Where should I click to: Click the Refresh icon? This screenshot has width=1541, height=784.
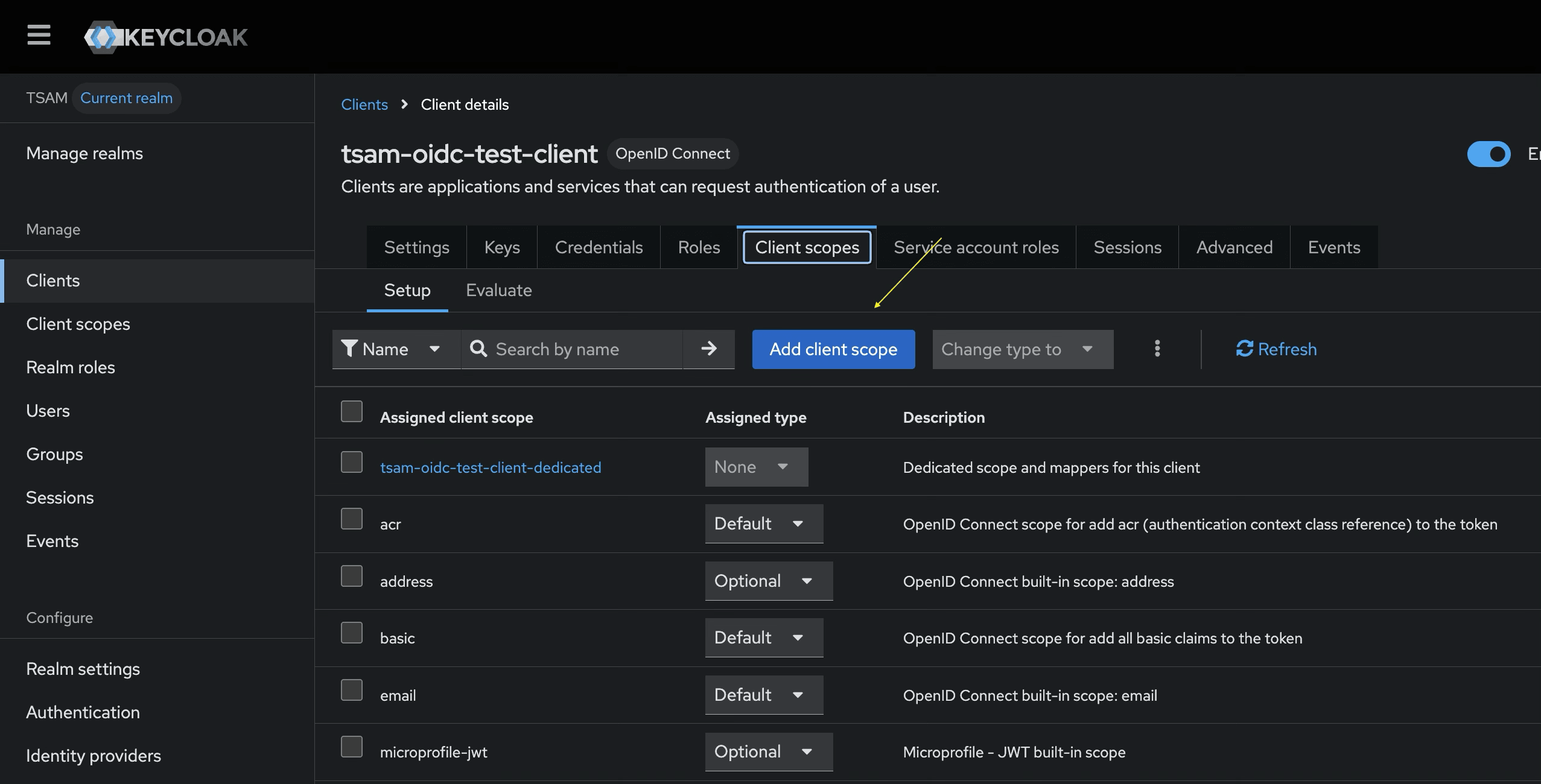1244,349
